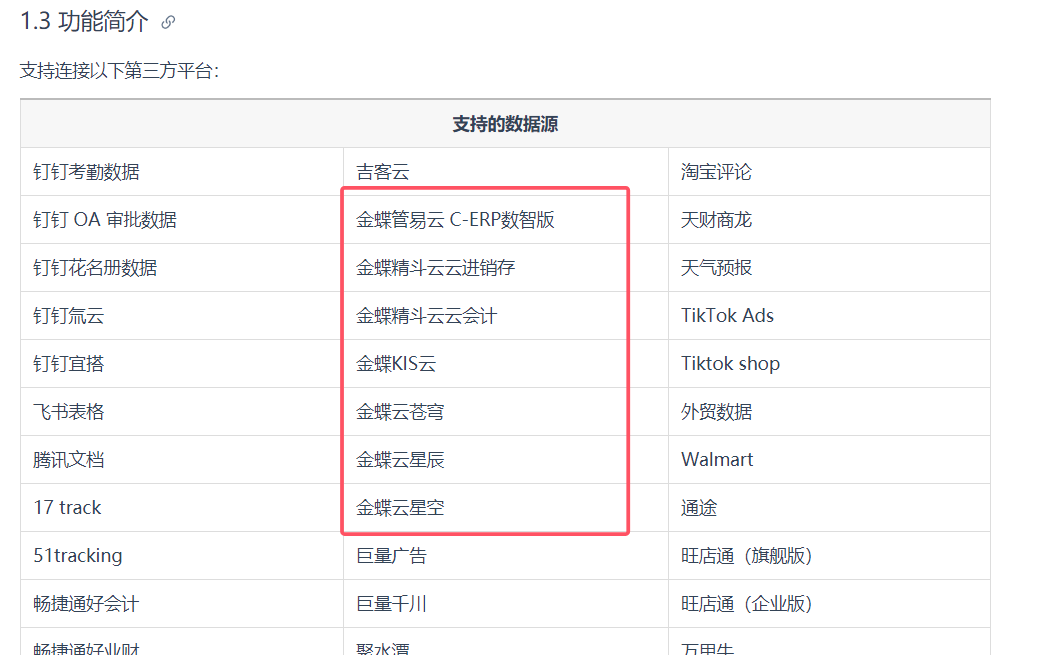Select the 支持连接以下第三方平台 sentence
1063x655 pixels.
pyautogui.click(x=119, y=71)
